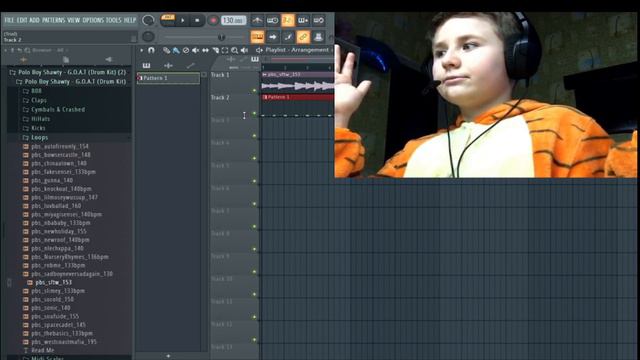
Task: Select the Playback speaker tool in playlist
Action: coord(244,50)
